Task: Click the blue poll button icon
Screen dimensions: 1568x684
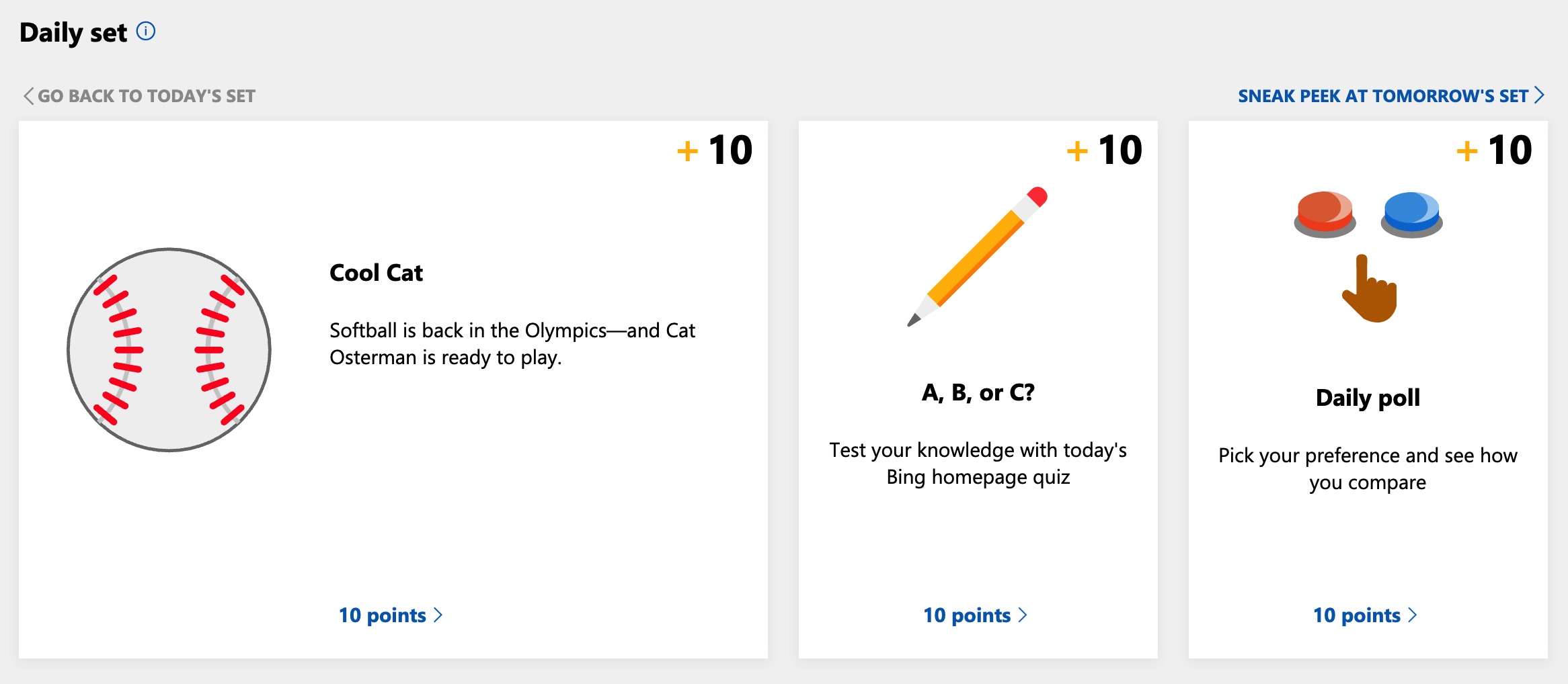Action: pos(1411,214)
